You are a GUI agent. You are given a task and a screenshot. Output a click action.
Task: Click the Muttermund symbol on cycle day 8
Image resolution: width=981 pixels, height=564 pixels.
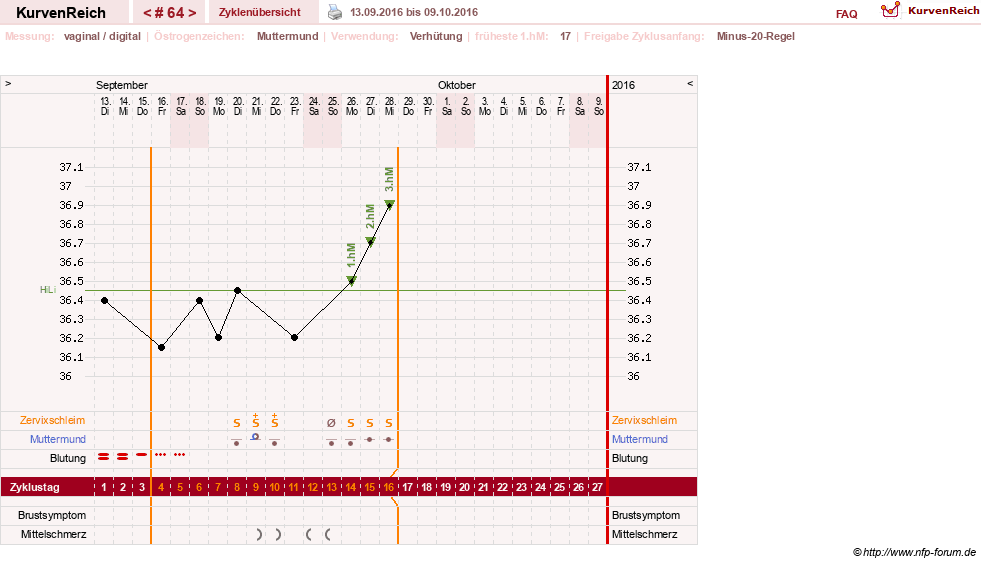click(236, 442)
